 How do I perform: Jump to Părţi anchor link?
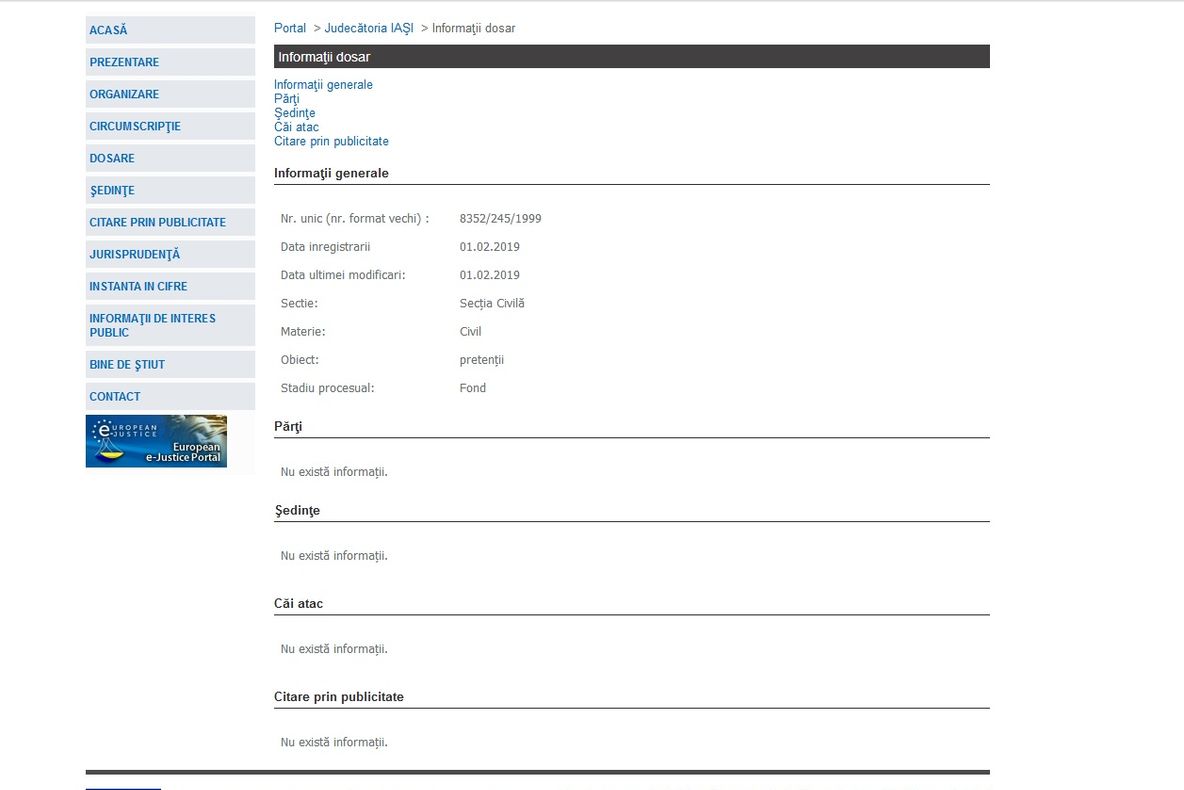pyautogui.click(x=286, y=99)
